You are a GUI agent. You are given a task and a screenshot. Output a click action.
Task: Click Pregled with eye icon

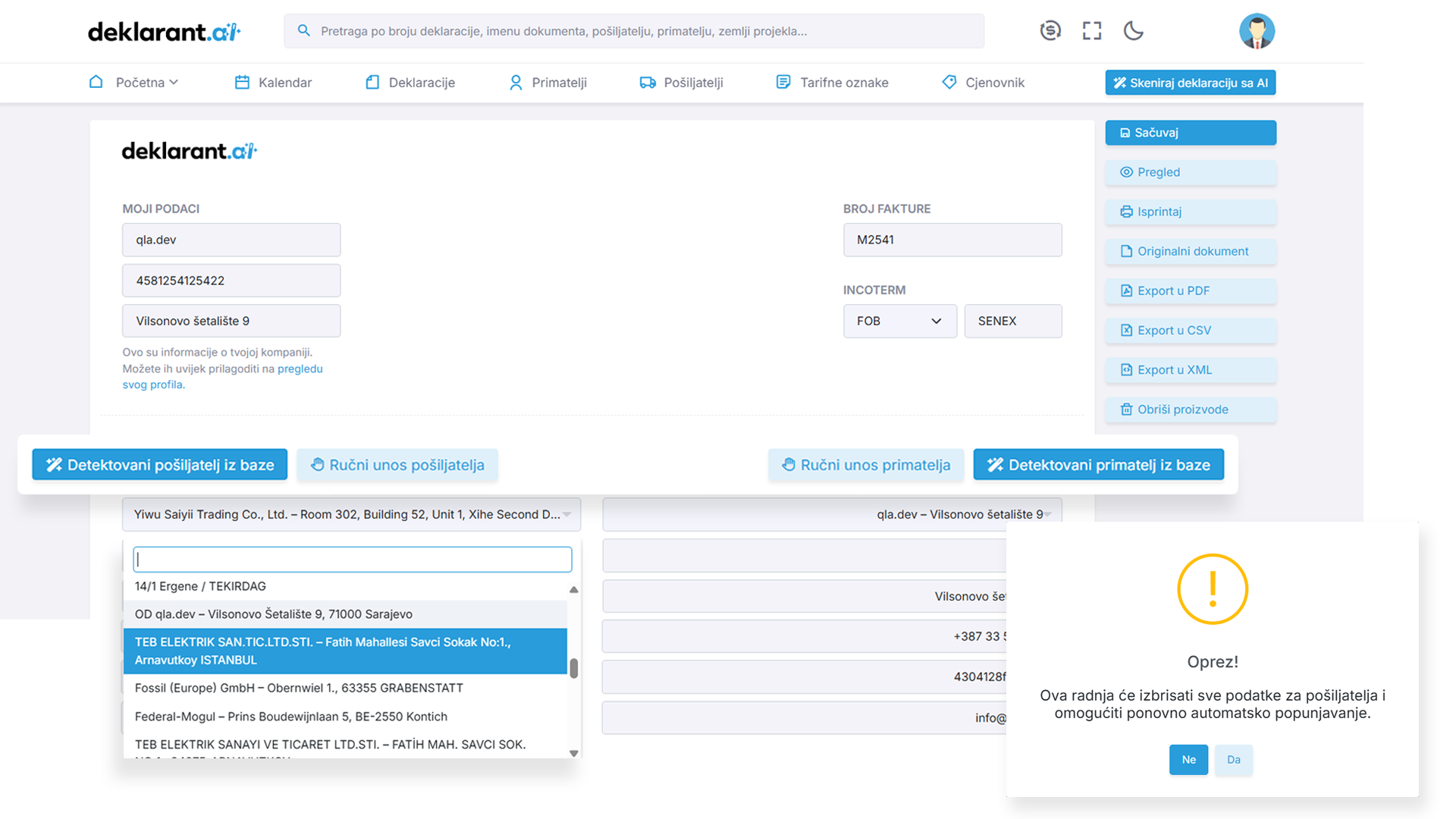click(x=1190, y=172)
